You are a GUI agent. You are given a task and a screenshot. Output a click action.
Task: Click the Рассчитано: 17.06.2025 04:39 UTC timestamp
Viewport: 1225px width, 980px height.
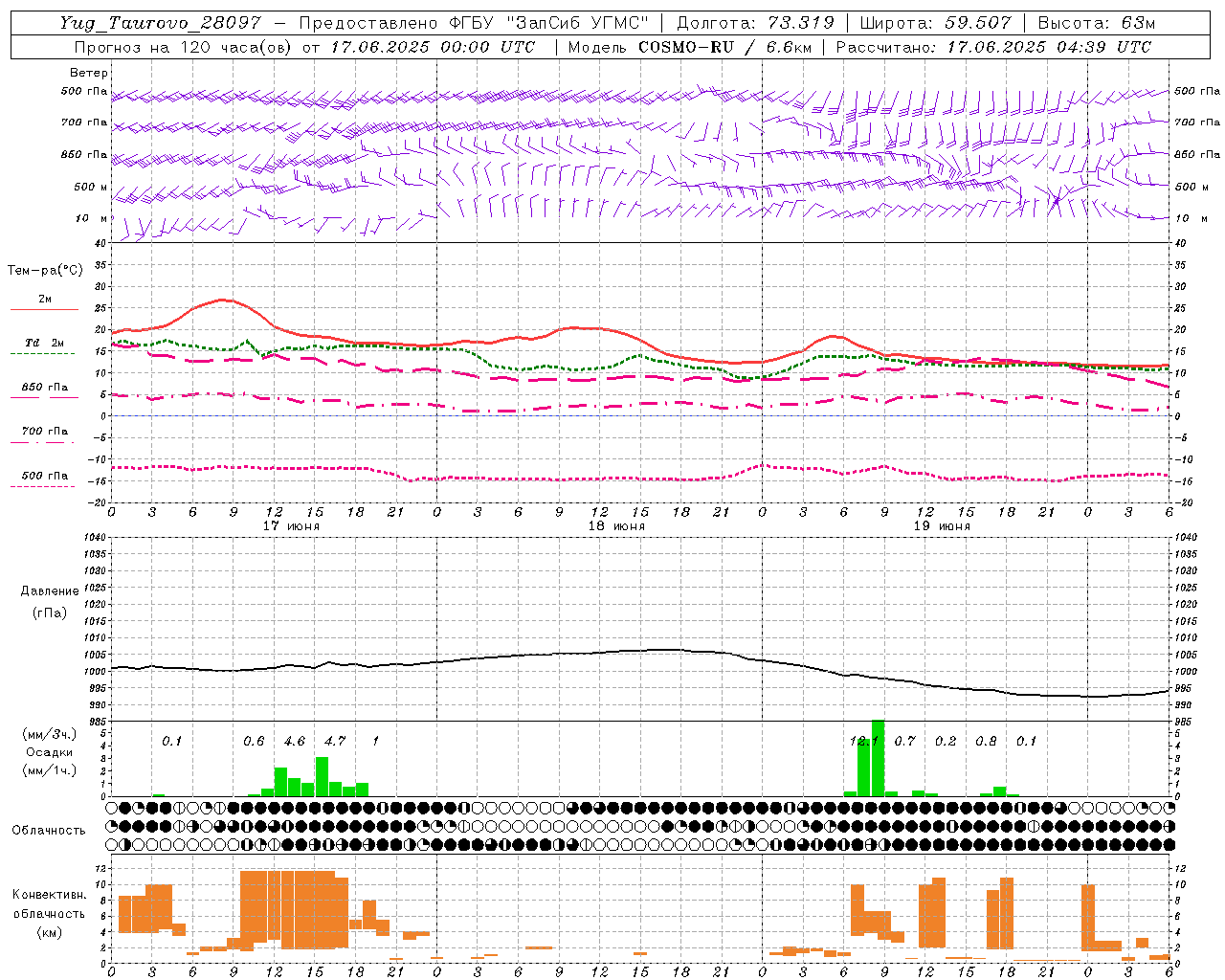[993, 47]
